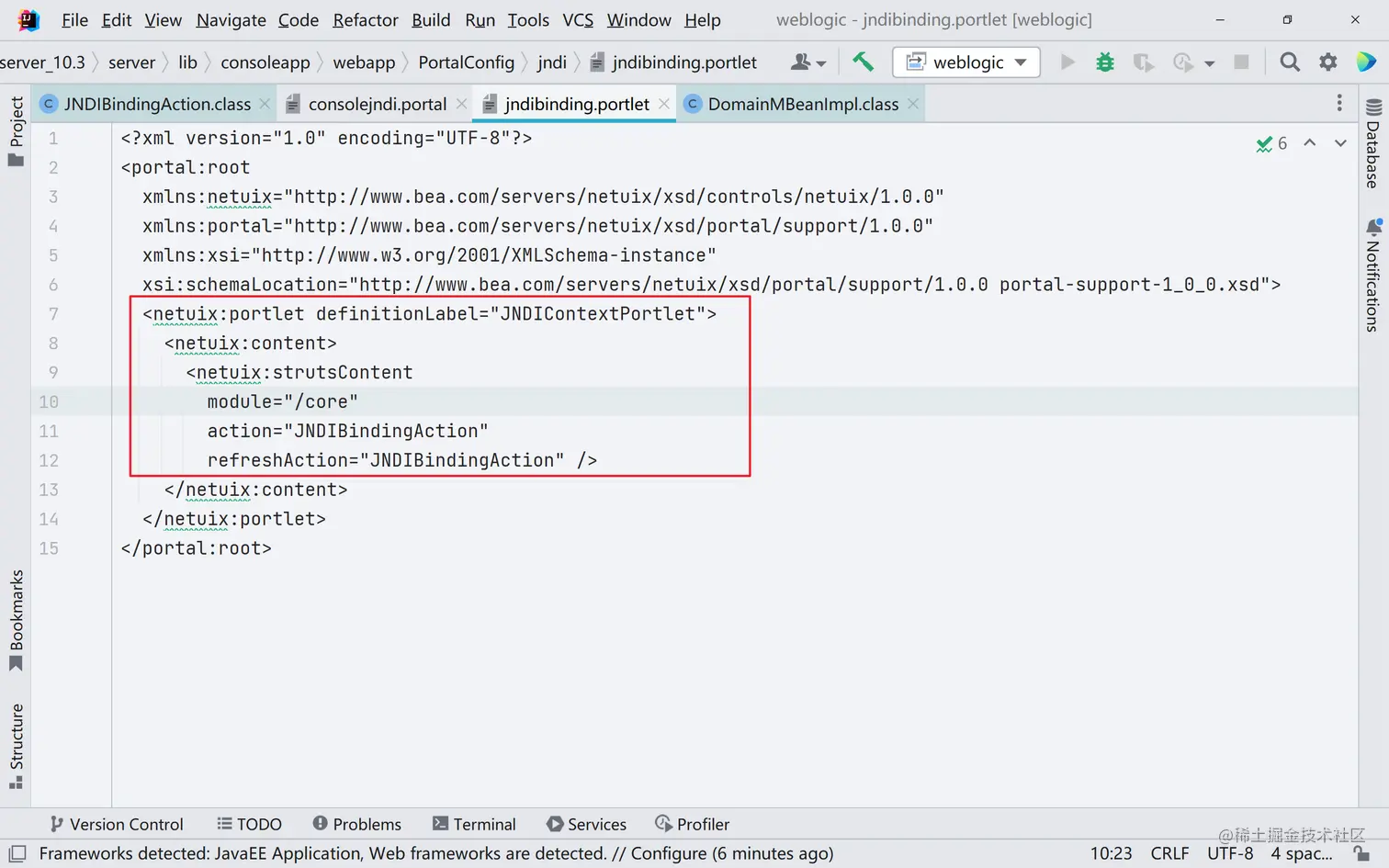
Task: Click the Stop square button
Action: [x=1241, y=62]
